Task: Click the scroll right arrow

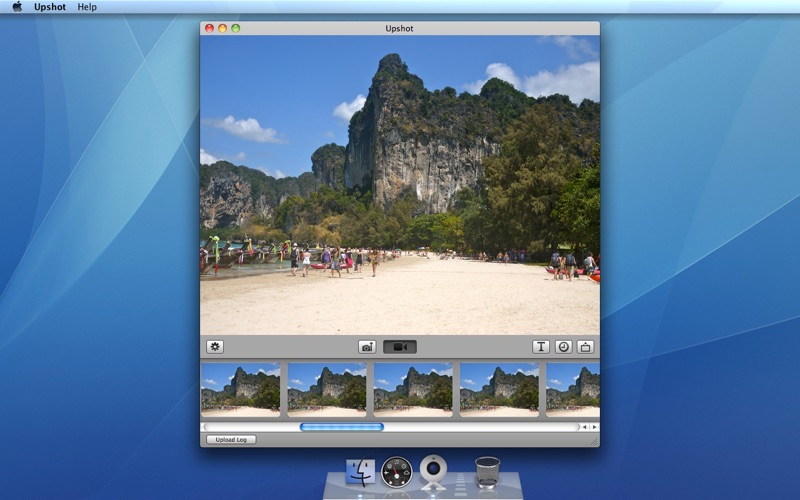Action: click(x=594, y=427)
